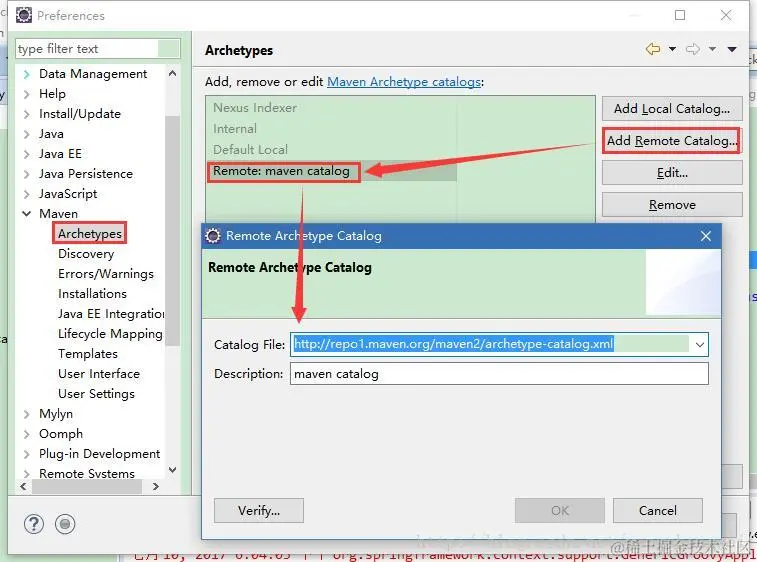Screen dimensions: 757x562
Task: Click the tree horizontal scrollbar thumb
Action: 87,486
